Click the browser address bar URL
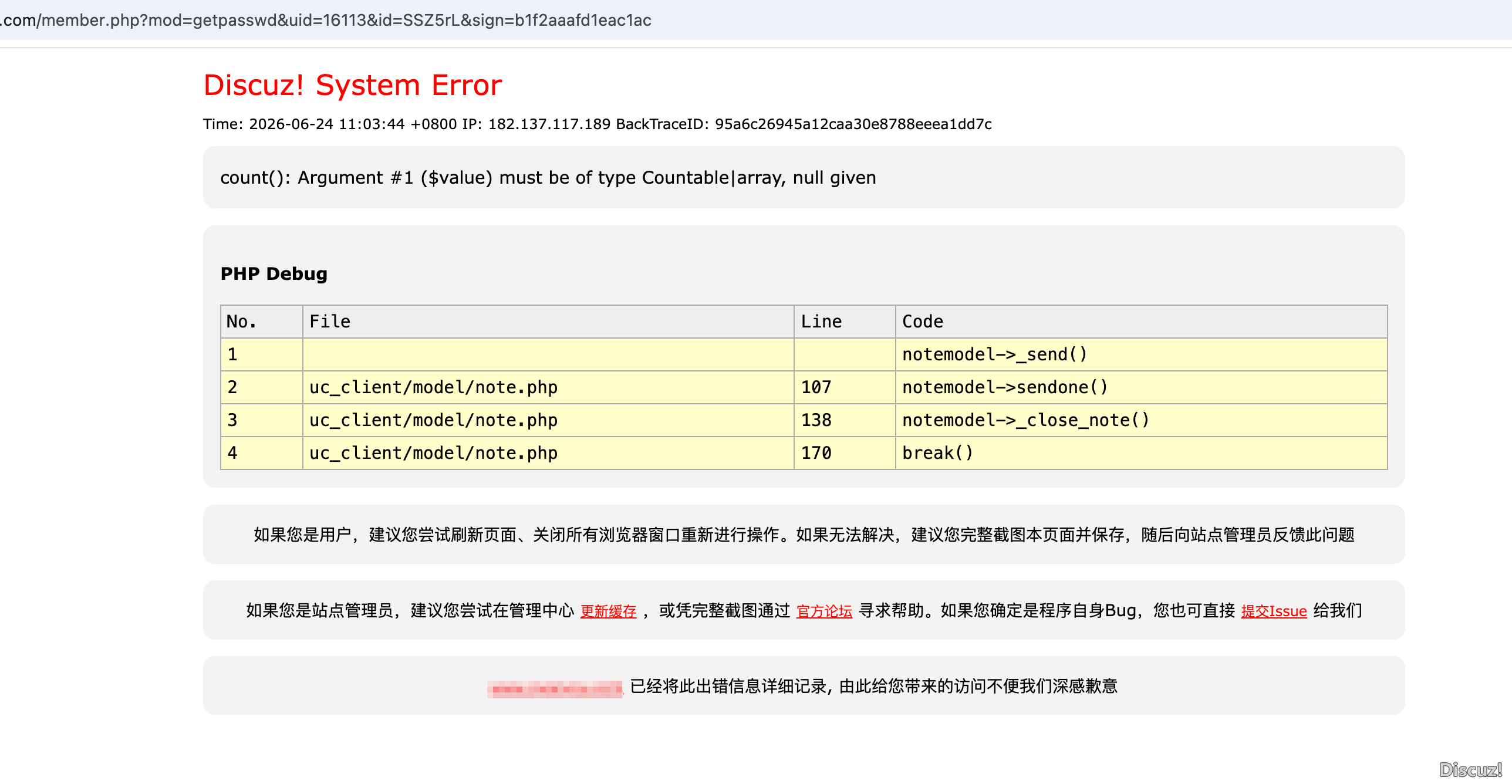Image resolution: width=1512 pixels, height=784 pixels. pyautogui.click(x=326, y=20)
